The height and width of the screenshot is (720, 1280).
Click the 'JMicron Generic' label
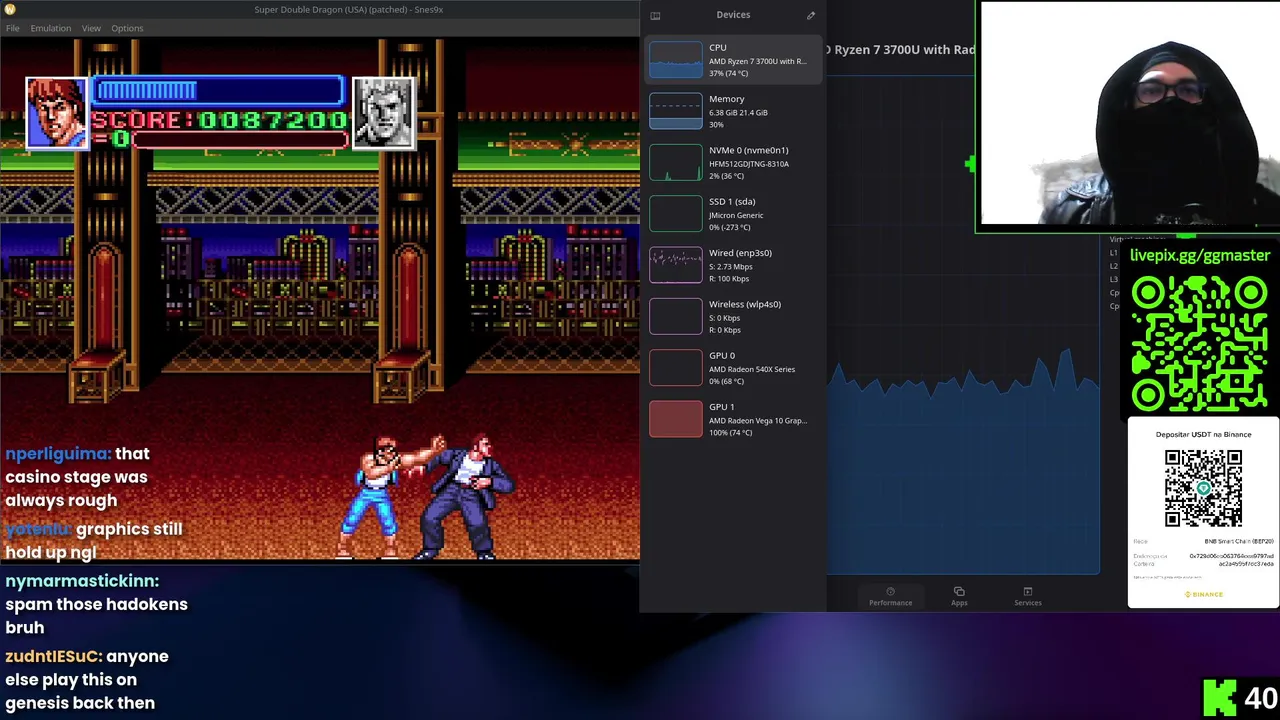(736, 215)
